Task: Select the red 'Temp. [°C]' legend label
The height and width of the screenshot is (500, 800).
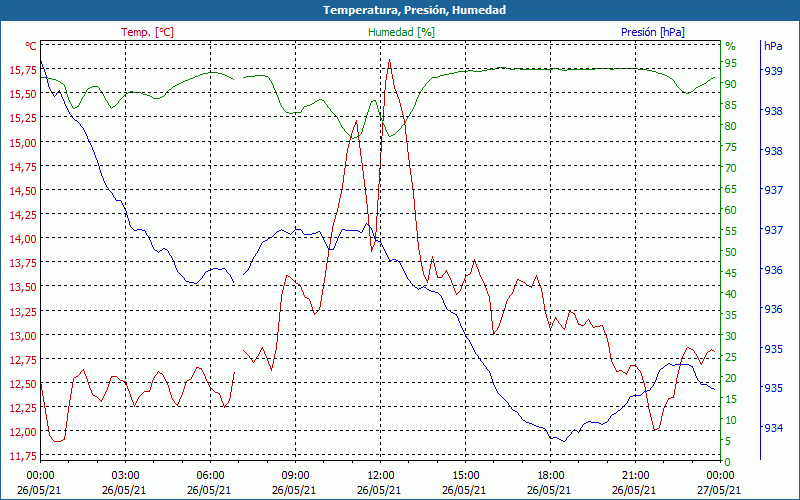Action: 147,32
